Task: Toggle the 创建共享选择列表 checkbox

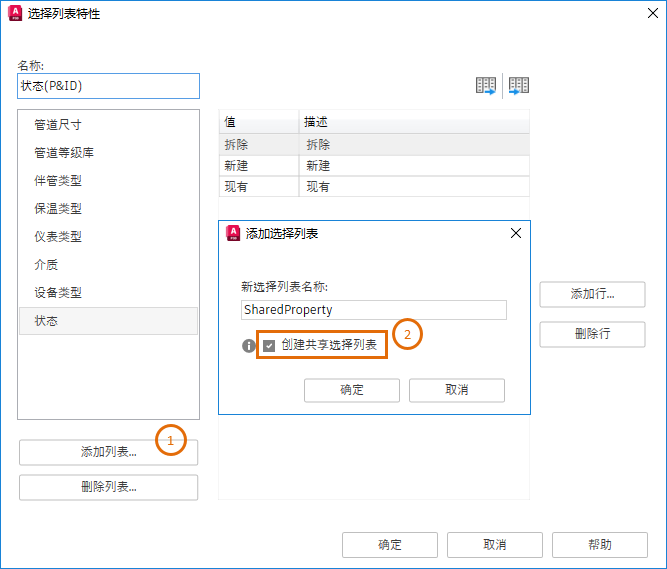Action: 269,345
